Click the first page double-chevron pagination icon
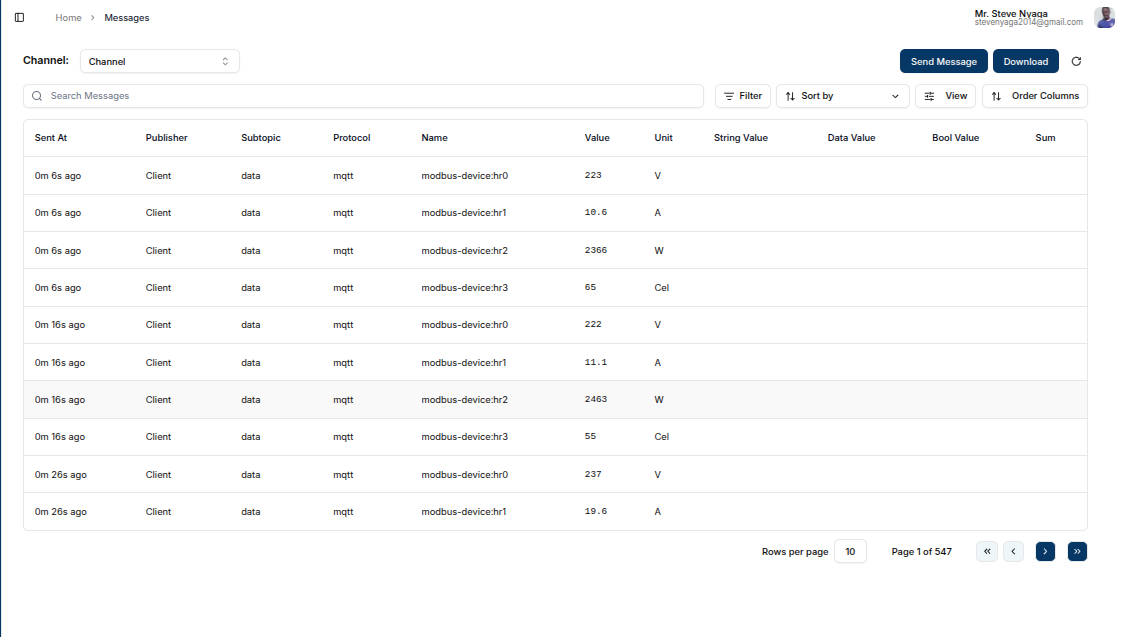The width and height of the screenshot is (1127, 637). coord(987,551)
